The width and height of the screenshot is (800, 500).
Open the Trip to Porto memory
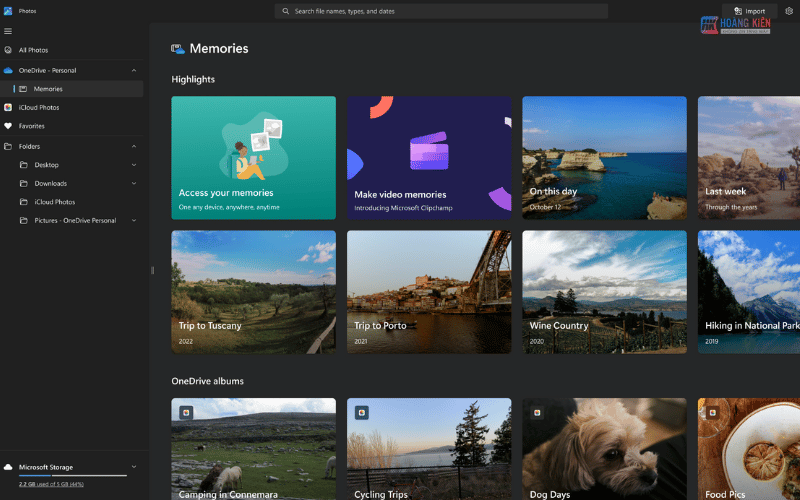pyautogui.click(x=429, y=292)
